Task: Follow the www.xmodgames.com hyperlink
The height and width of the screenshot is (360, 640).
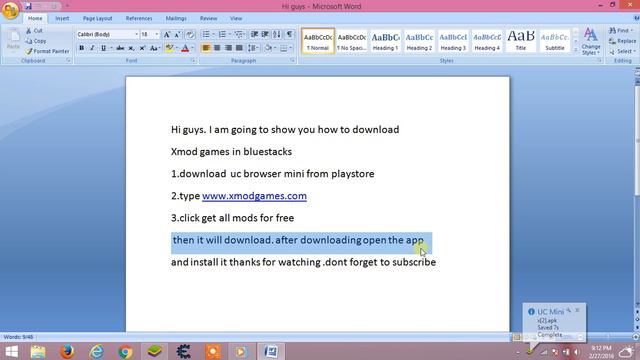Action: point(254,196)
